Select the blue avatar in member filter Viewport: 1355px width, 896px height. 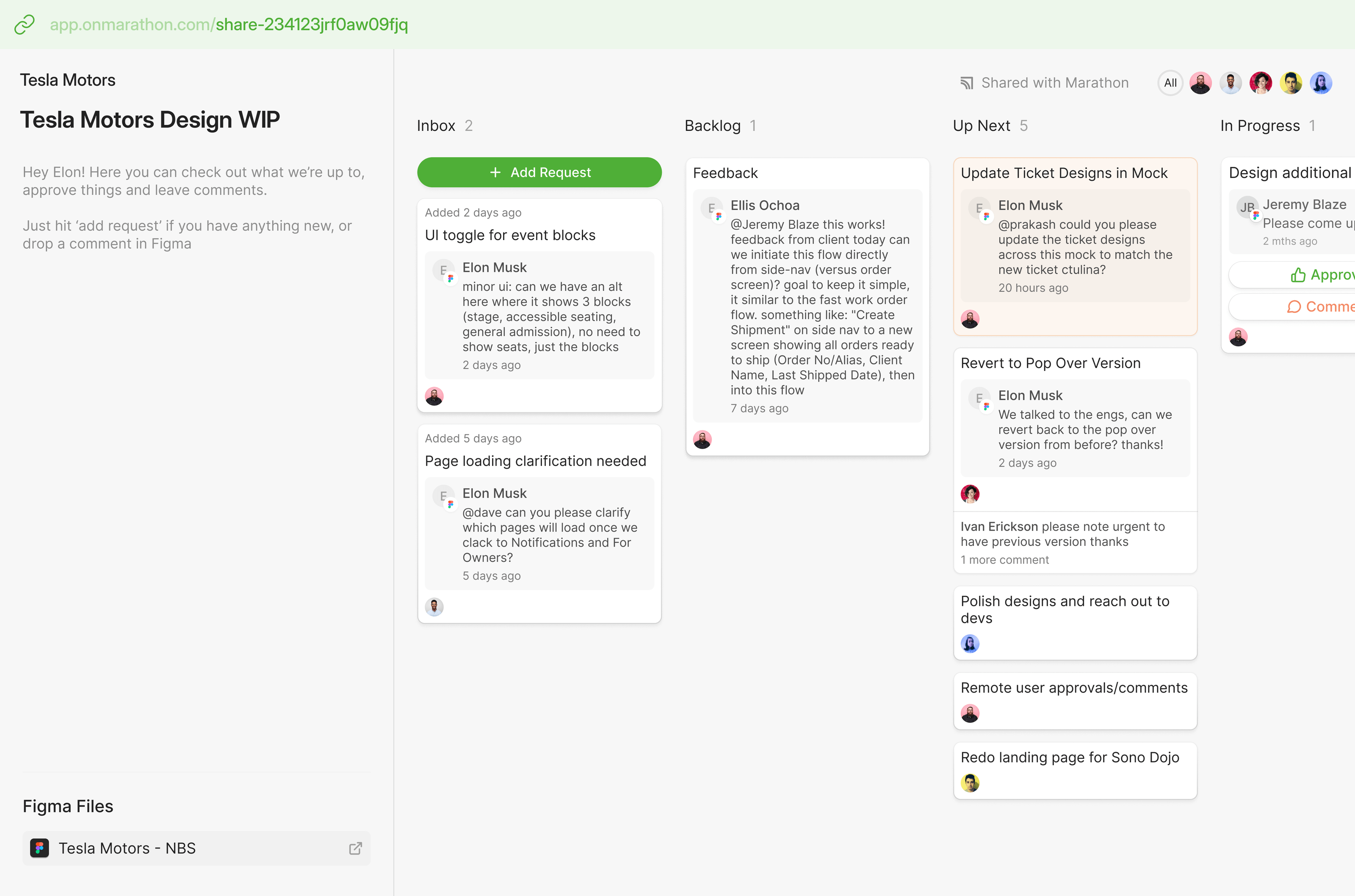[x=1321, y=83]
